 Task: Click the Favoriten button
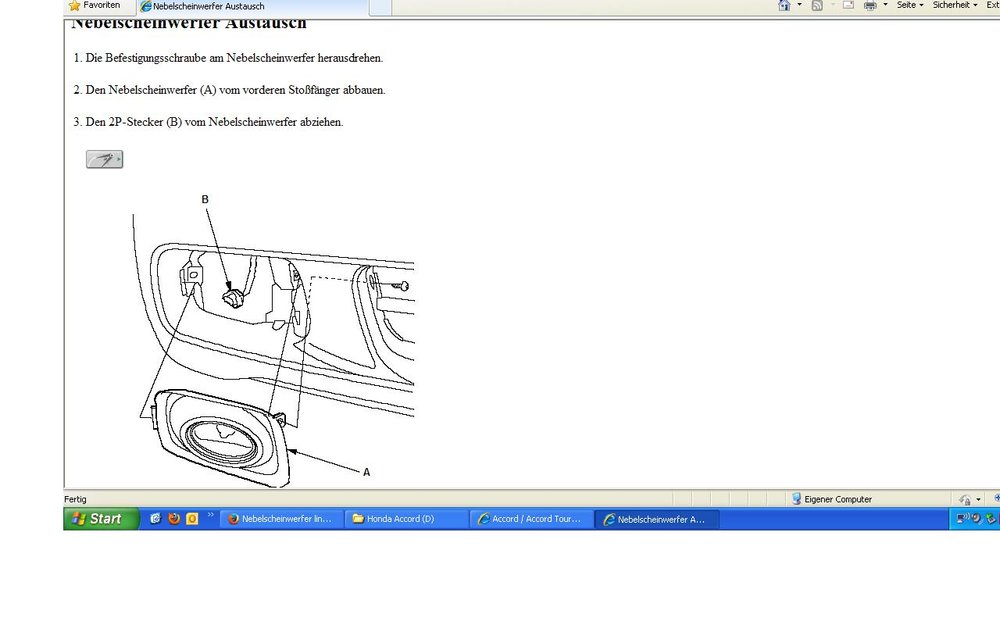95,5
